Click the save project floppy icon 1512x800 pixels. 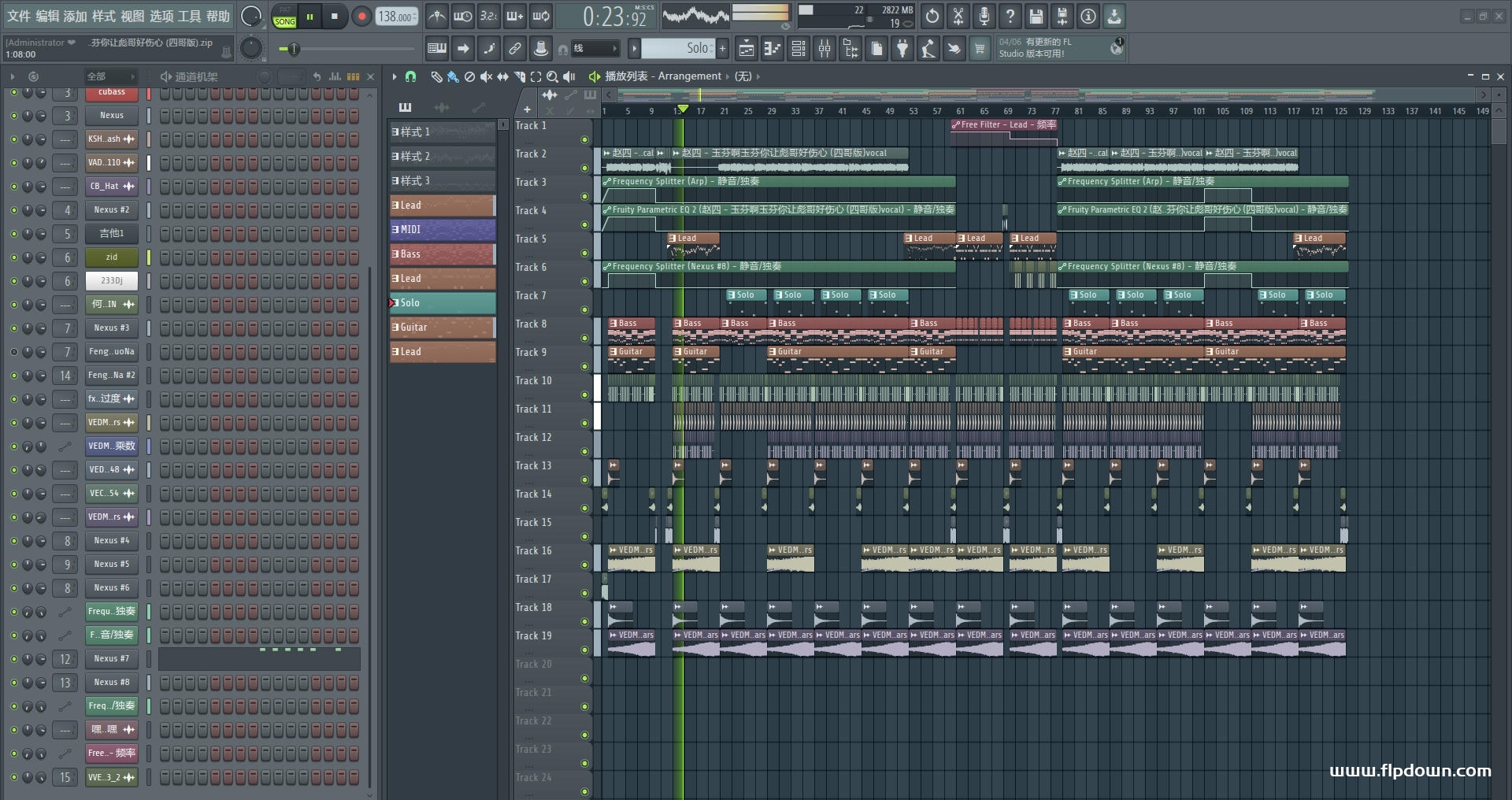pyautogui.click(x=1036, y=17)
